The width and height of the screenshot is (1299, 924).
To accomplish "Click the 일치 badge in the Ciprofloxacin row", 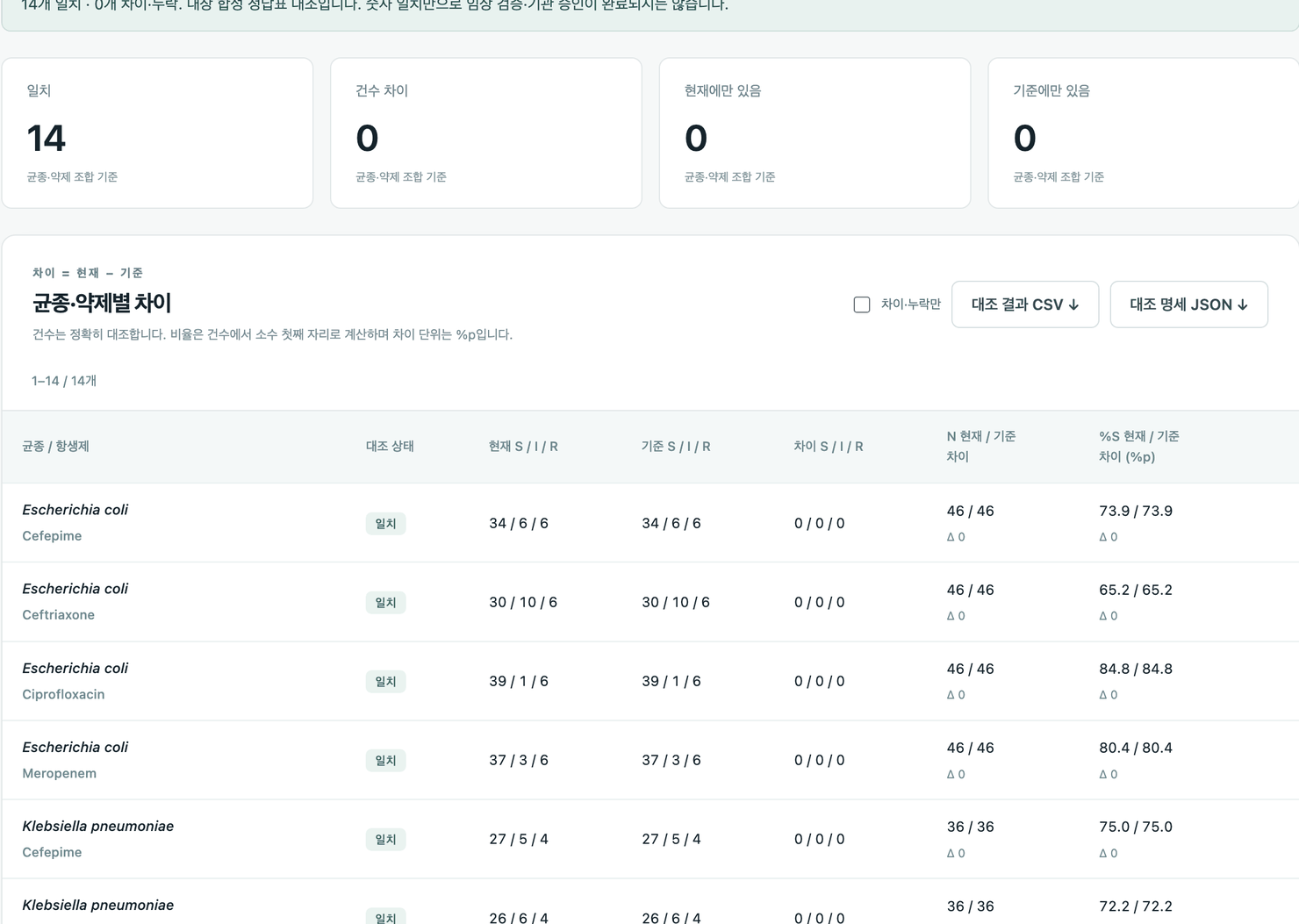I will tap(385, 682).
